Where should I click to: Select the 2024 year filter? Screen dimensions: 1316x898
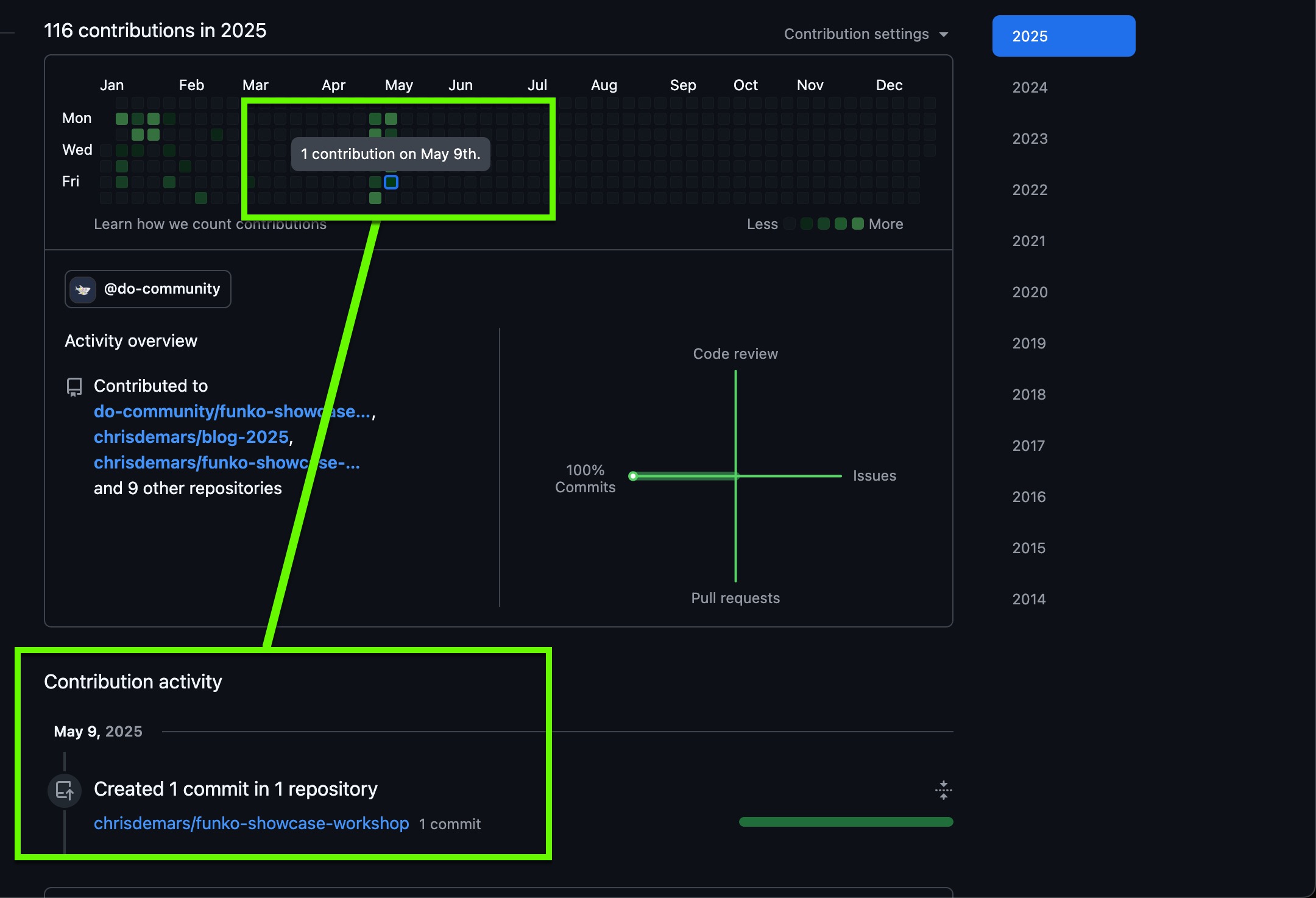coord(1030,87)
